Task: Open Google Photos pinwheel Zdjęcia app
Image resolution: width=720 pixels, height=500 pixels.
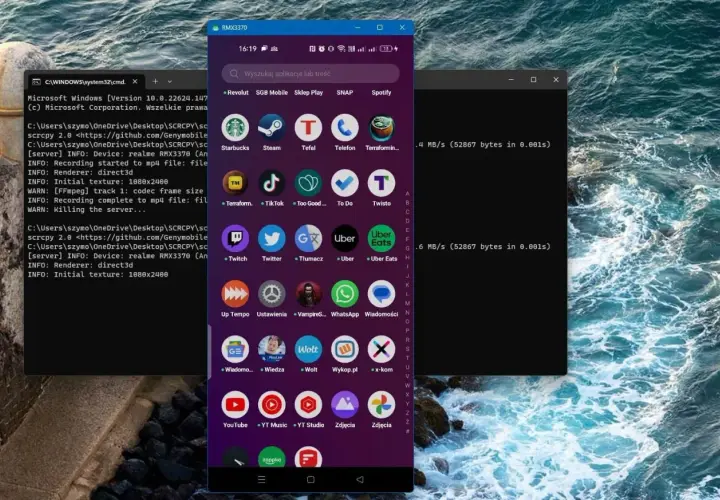Action: (381, 404)
